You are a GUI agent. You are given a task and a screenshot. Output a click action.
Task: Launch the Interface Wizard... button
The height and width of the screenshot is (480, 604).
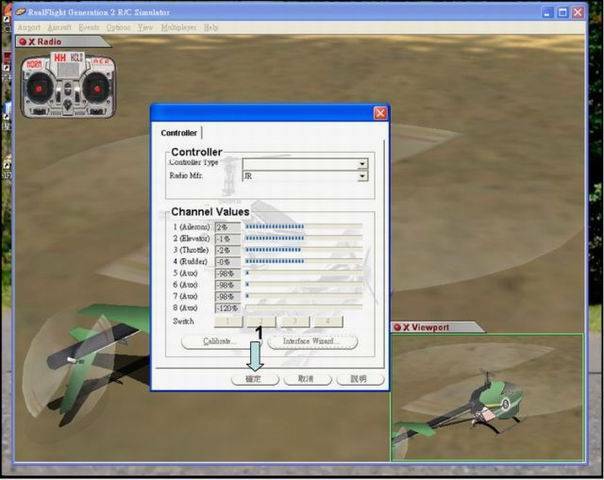(313, 342)
